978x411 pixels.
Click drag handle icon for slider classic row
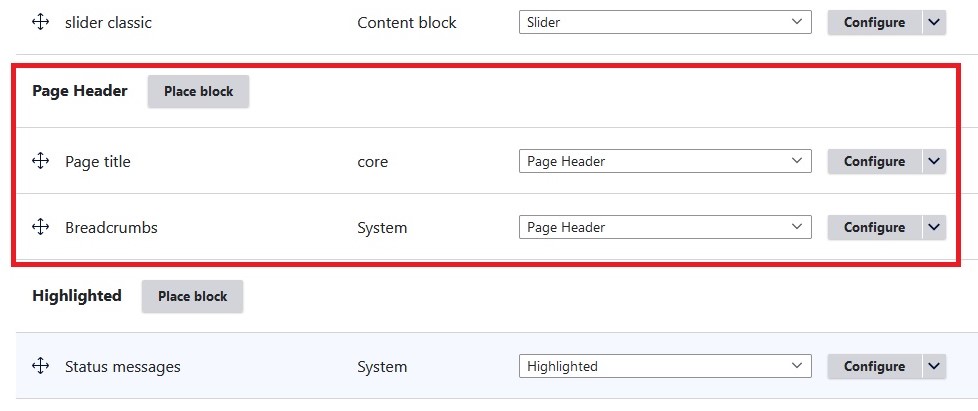[x=41, y=22]
